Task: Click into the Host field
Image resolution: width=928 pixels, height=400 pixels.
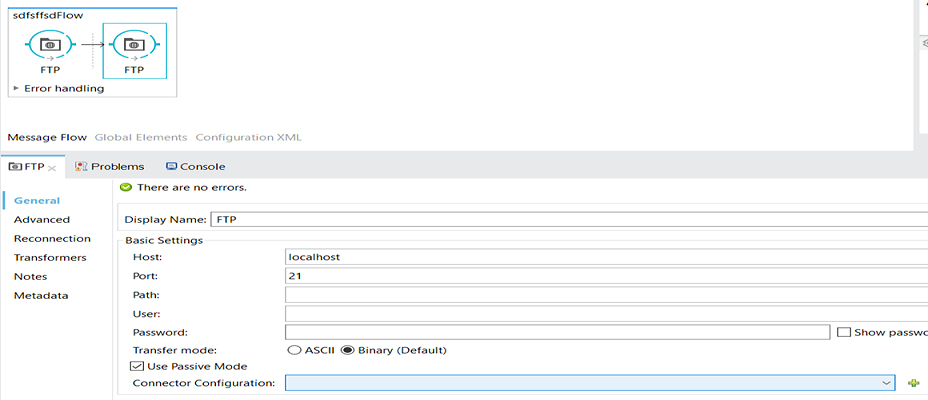Action: [600, 257]
